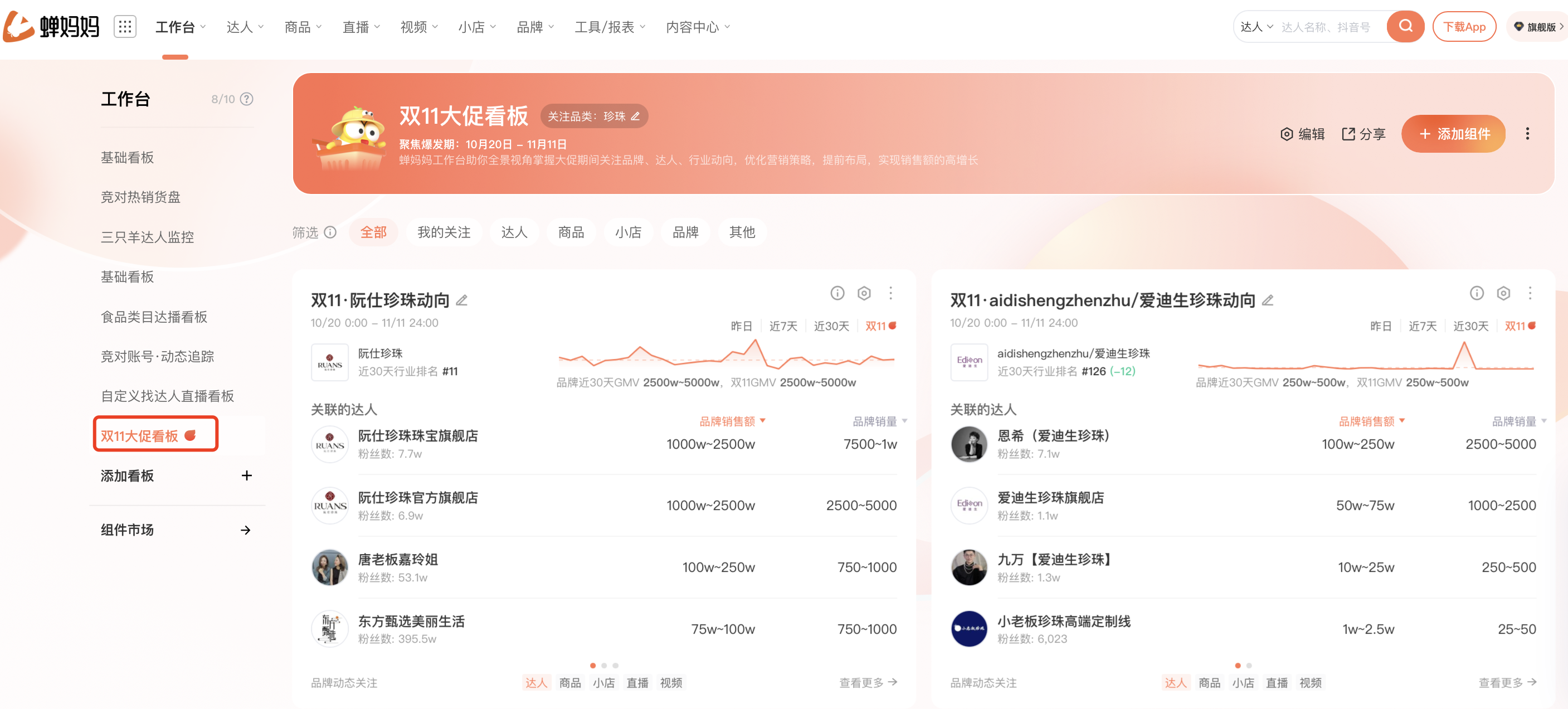Click the info icon next to 筛选
Screen dimensions: 1568x709
330,232
